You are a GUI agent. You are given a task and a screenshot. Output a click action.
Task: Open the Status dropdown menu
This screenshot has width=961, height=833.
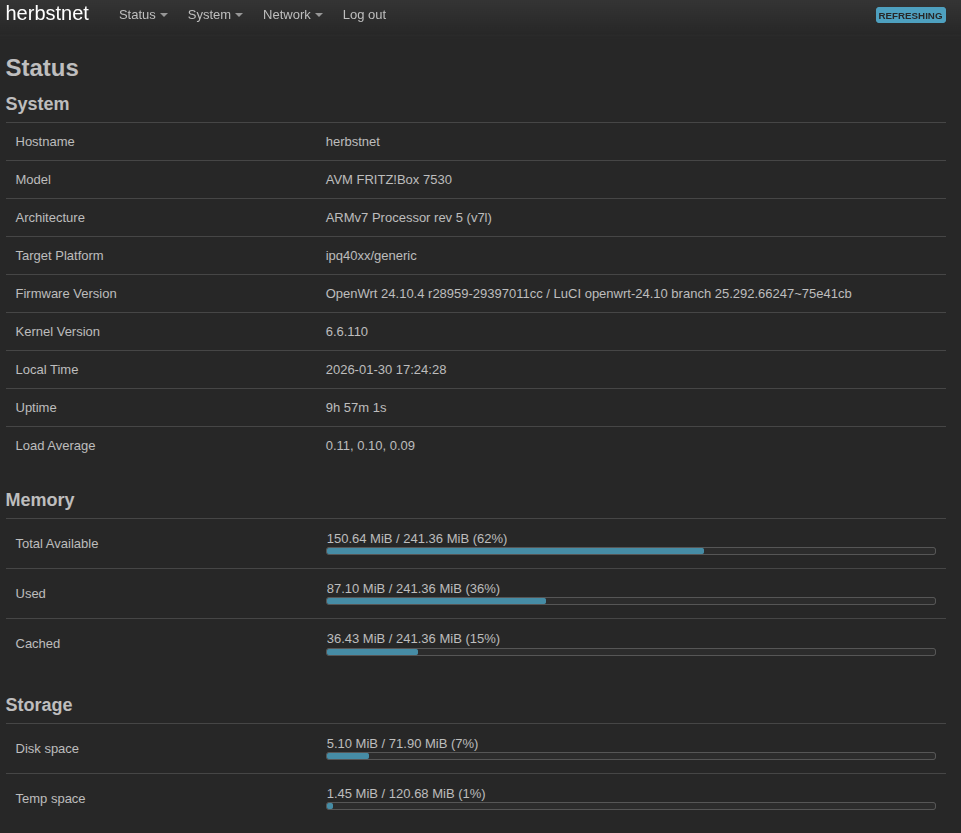coord(142,15)
